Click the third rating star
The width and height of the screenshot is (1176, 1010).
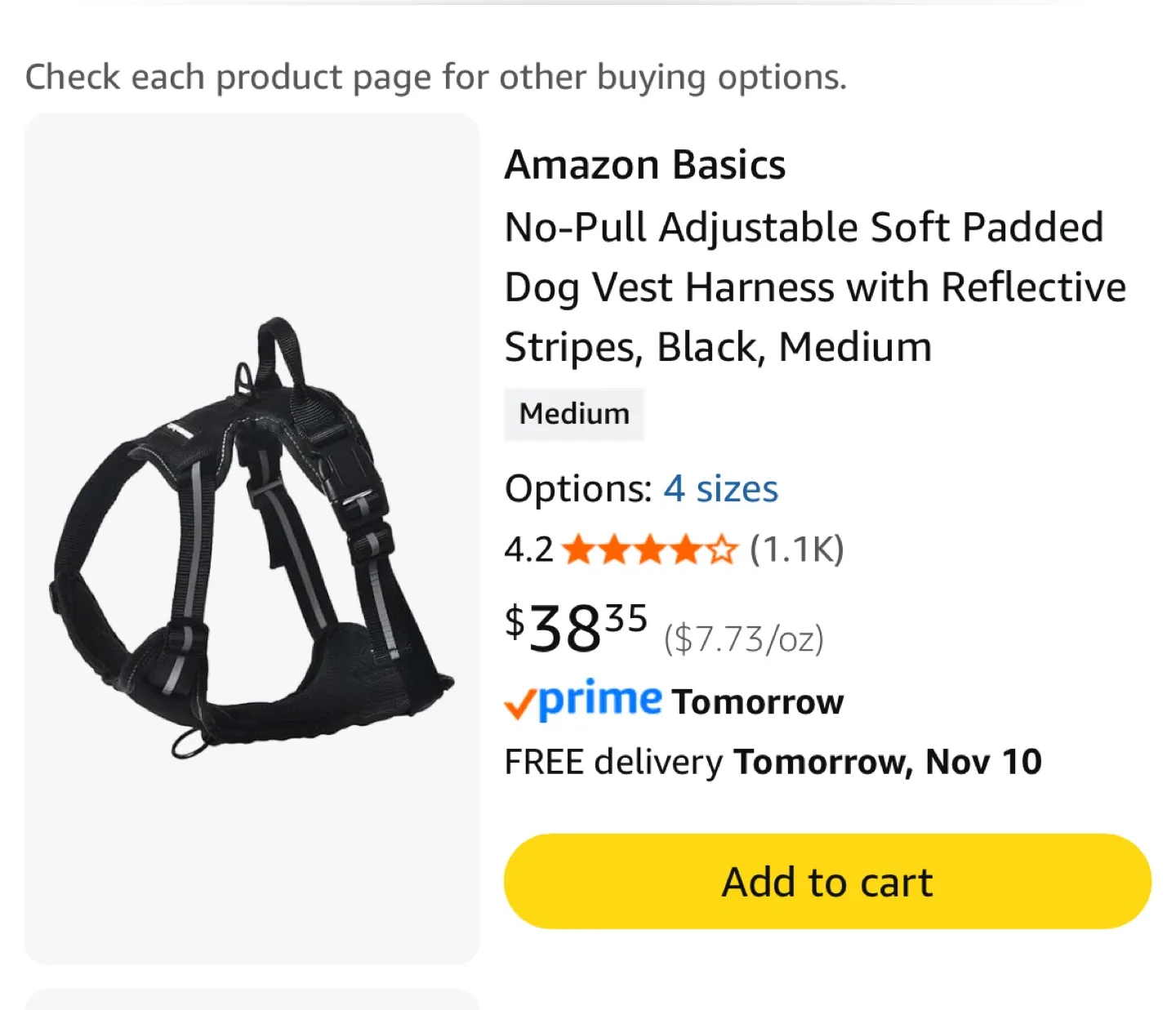[x=648, y=549]
